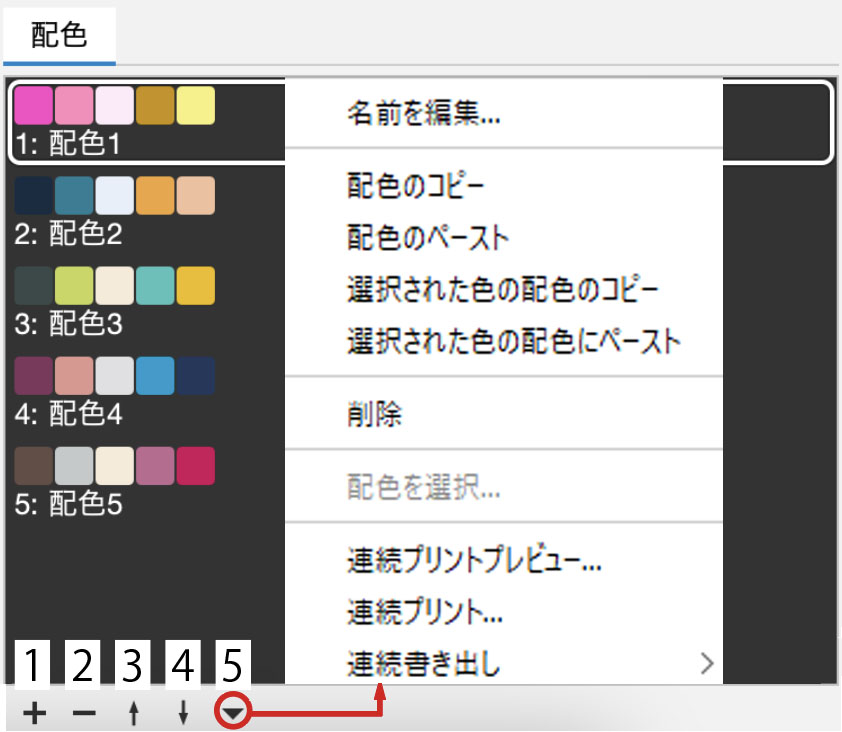842x732 pixels.
Task: Click 選択された色の配色にペースト
Action: [514, 342]
